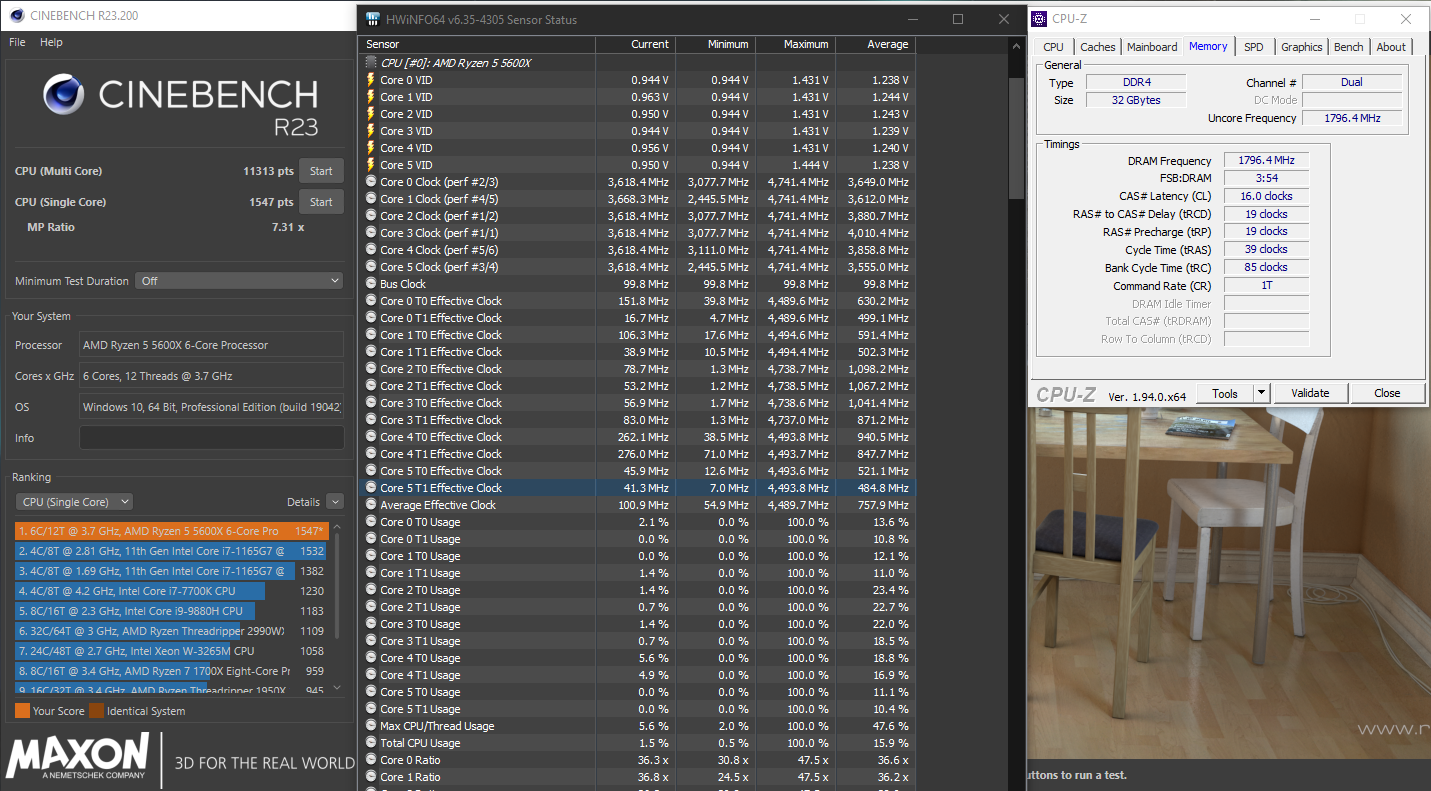Click the icon beside Average Effective Clock

point(371,505)
